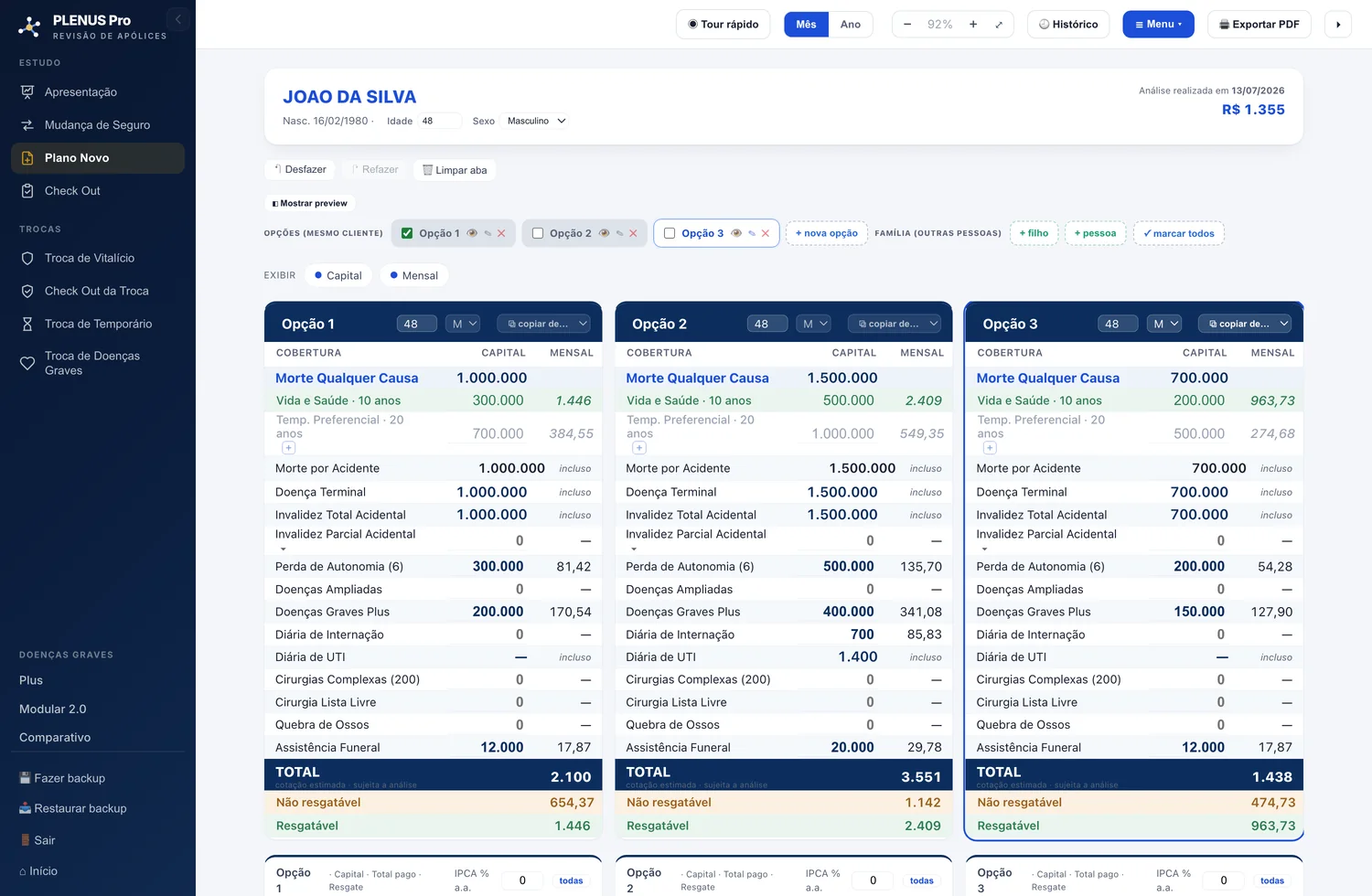Image resolution: width=1372 pixels, height=896 pixels.
Task: Click the Idade input field showing 48
Action: click(439, 121)
